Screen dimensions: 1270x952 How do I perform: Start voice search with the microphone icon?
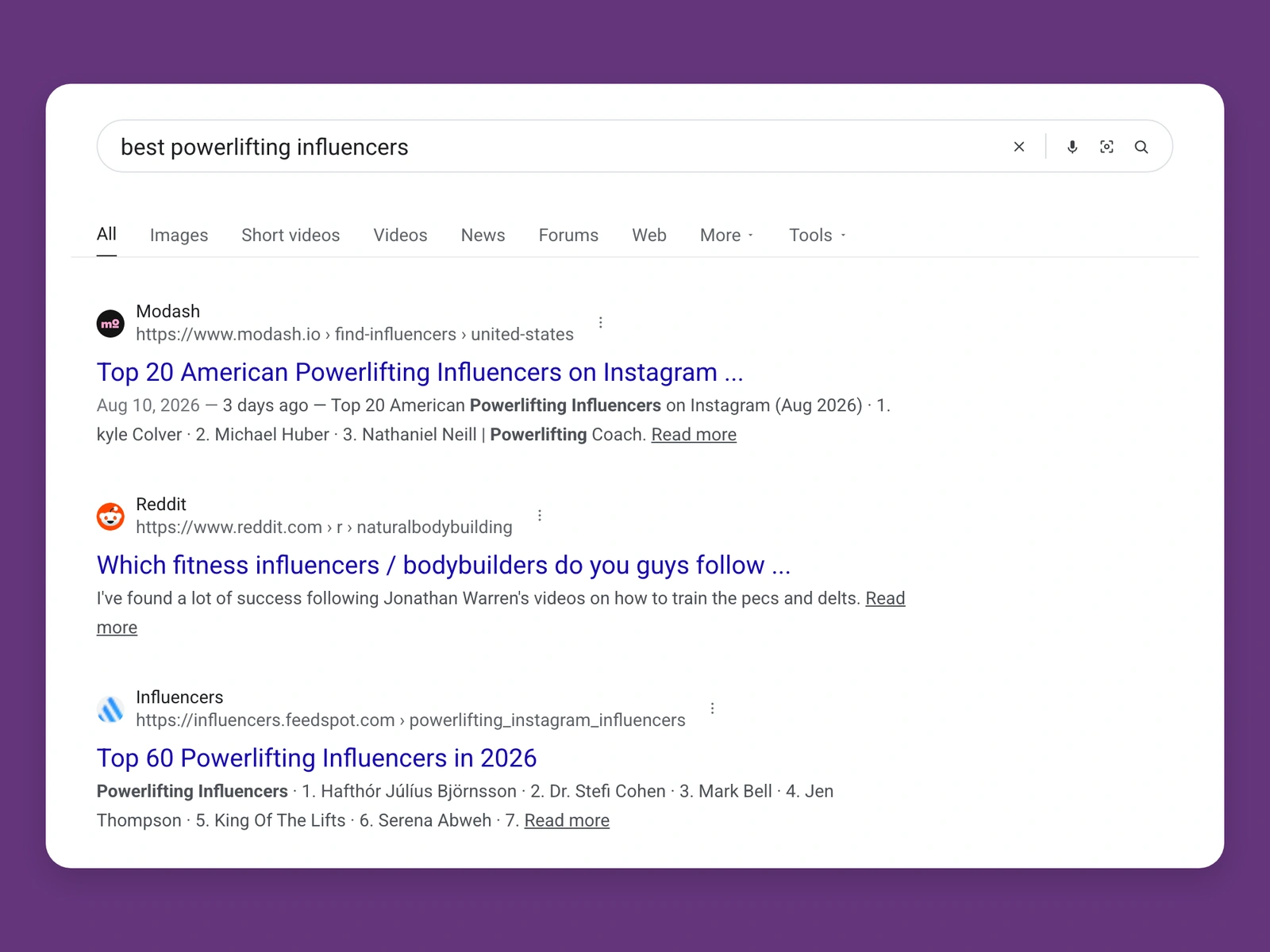pos(1072,147)
